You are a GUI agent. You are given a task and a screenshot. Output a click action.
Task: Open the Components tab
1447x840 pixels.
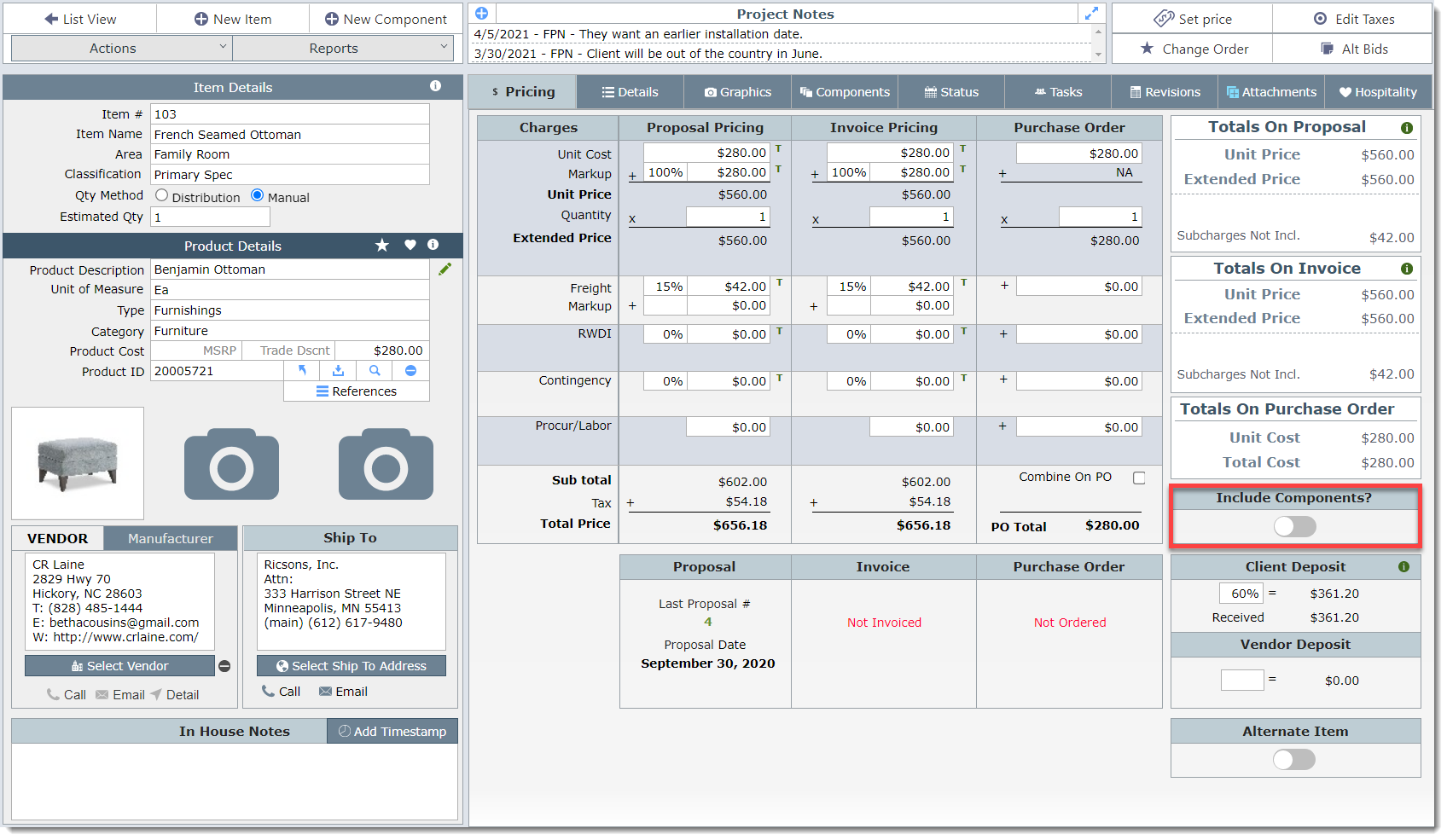pos(845,92)
